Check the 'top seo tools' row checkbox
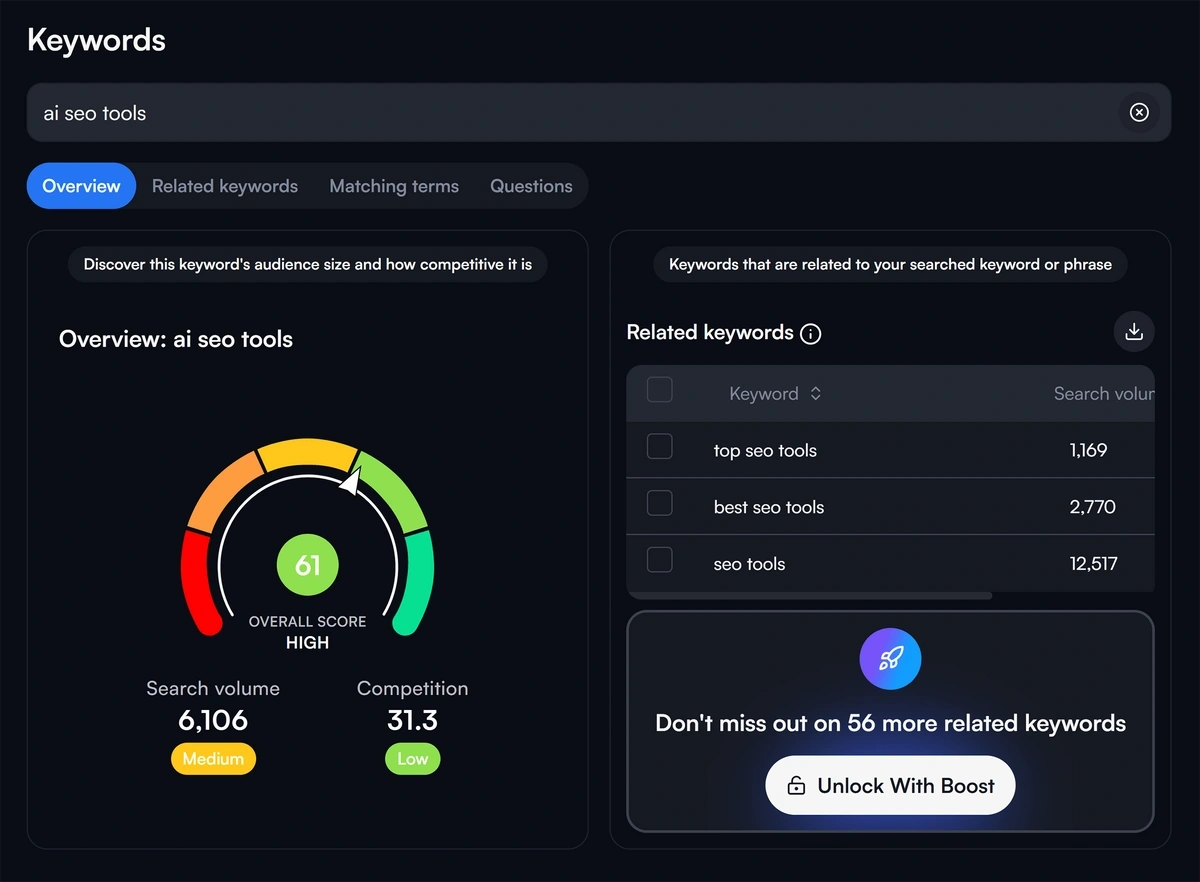Viewport: 1200px width, 882px height. [660, 446]
